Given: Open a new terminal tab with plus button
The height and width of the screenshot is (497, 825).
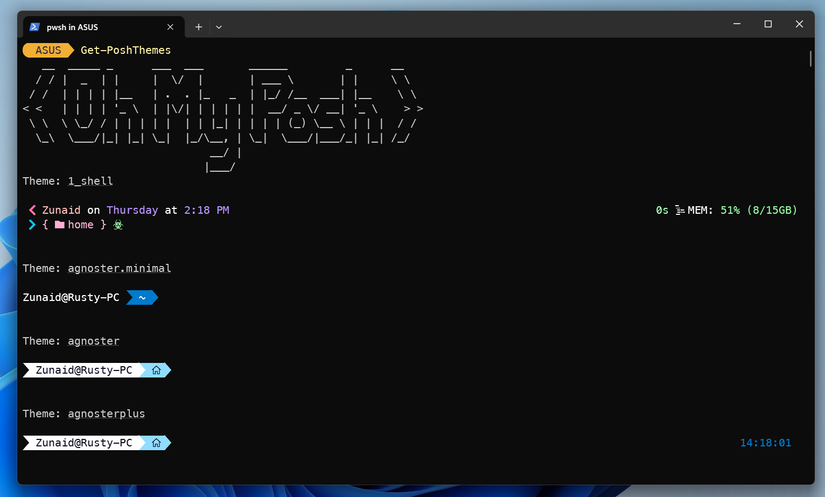Looking at the screenshot, I should 198,27.
